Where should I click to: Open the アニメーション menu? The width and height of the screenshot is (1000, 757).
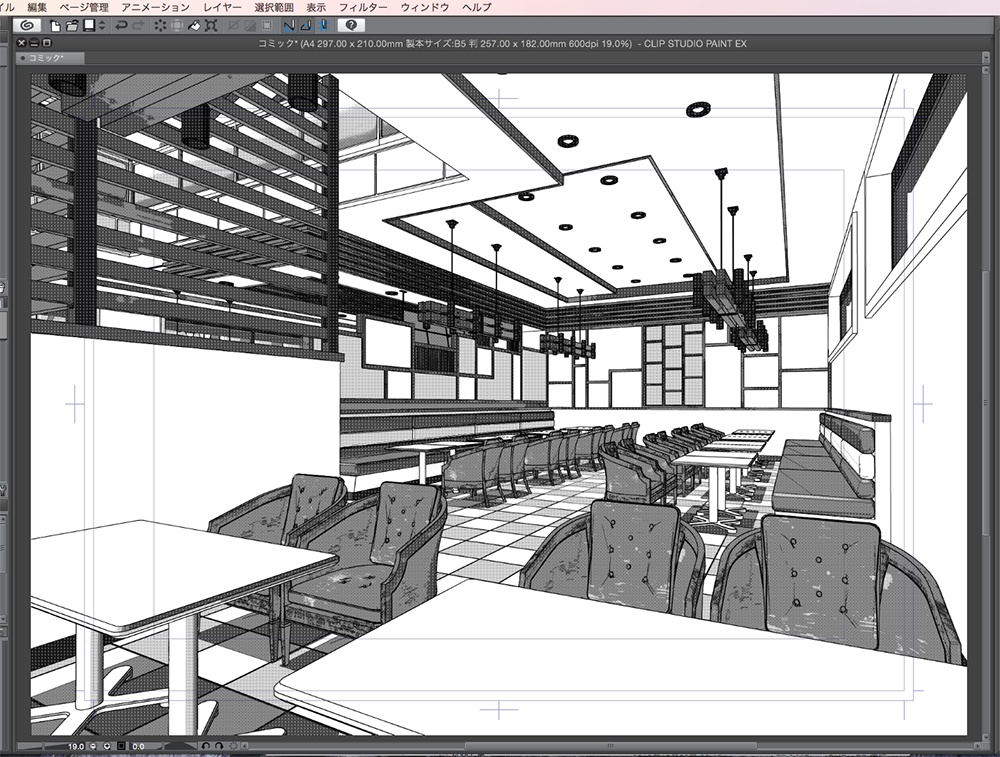pyautogui.click(x=156, y=8)
